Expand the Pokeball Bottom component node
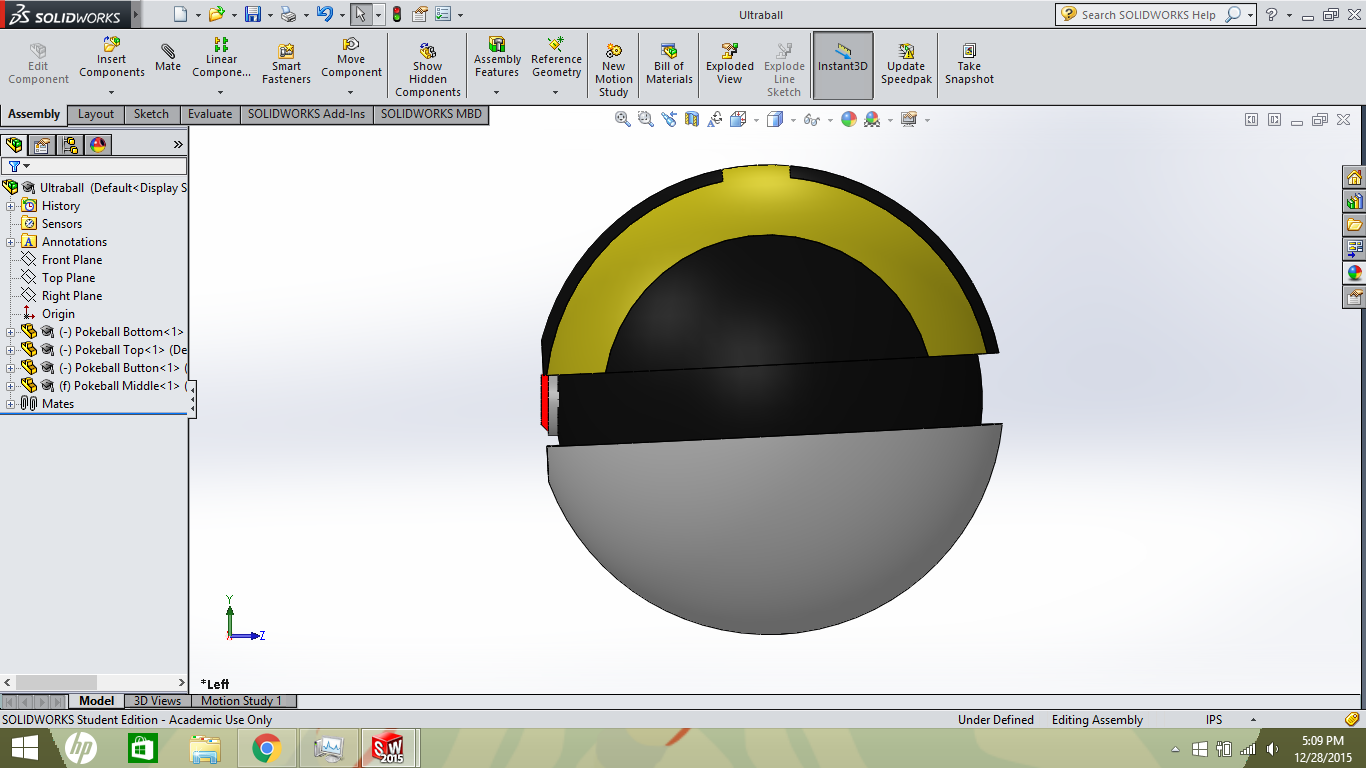 pos(11,332)
